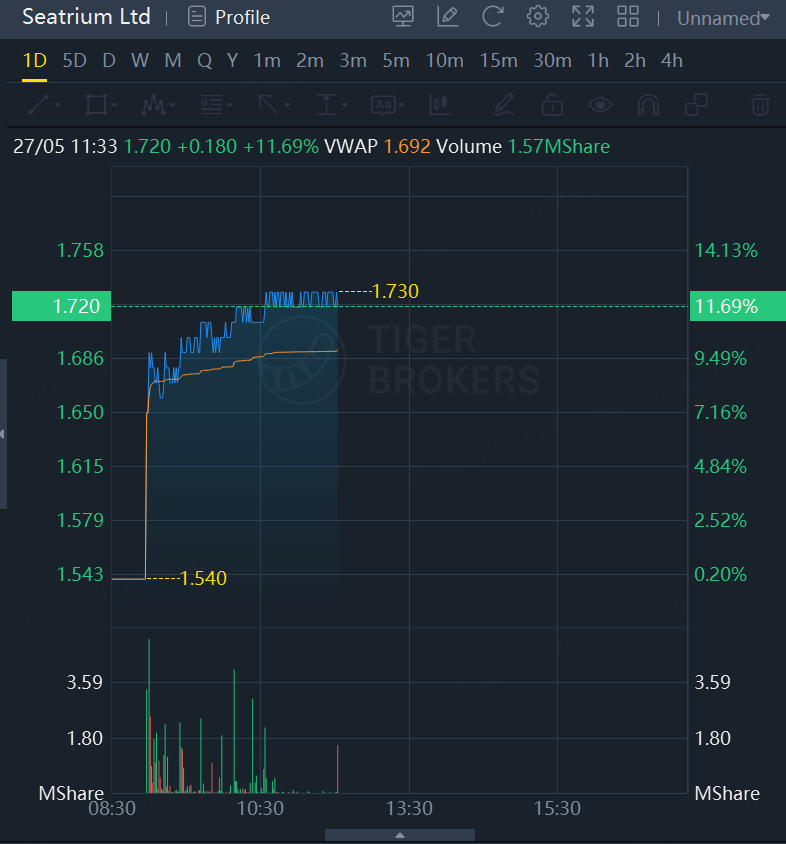Select the trend line drawing tool
This screenshot has width=786, height=844.
click(x=38, y=104)
